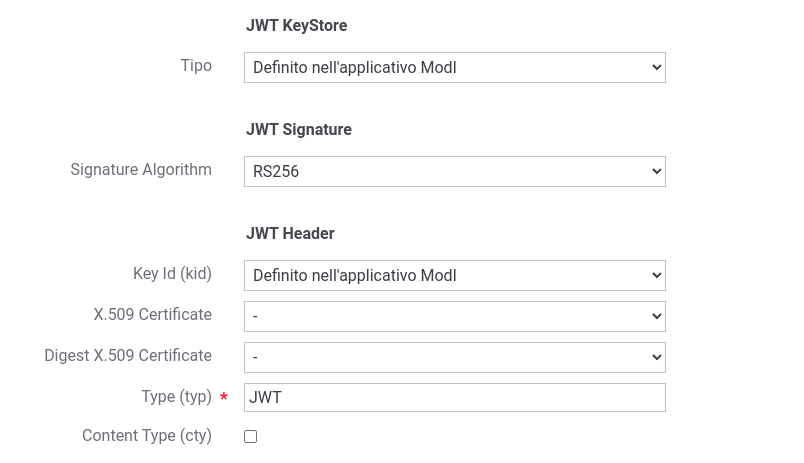Open the Tipo keystore dropdown

454,67
